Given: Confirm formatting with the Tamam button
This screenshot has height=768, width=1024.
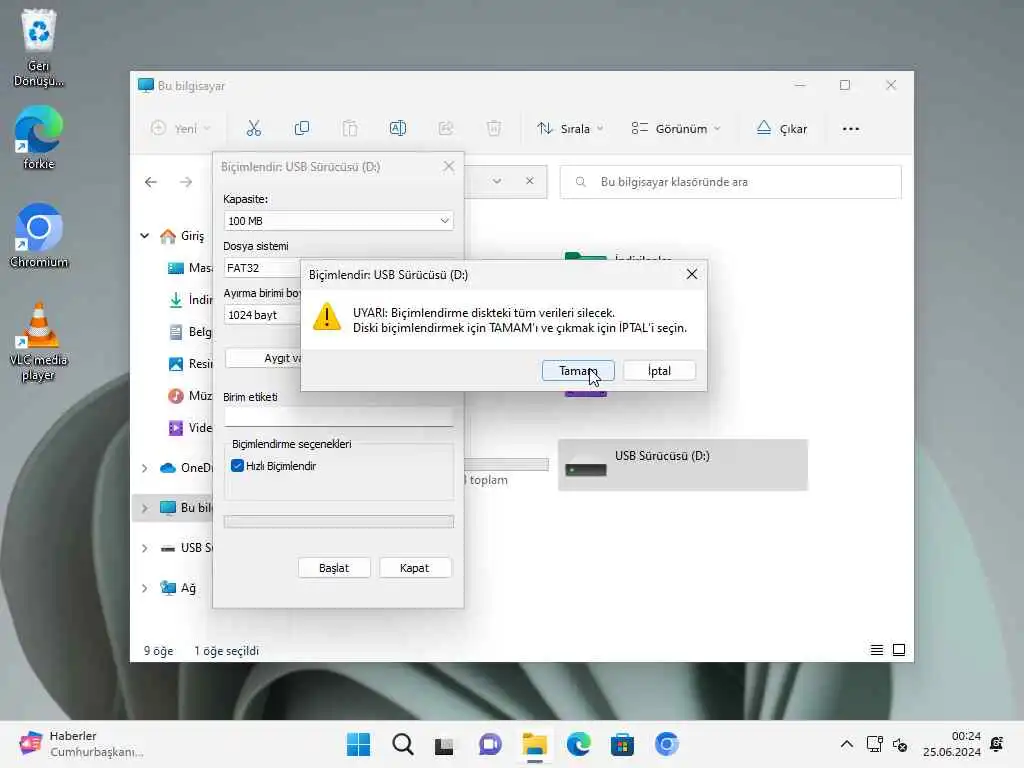Looking at the screenshot, I should [x=577, y=371].
